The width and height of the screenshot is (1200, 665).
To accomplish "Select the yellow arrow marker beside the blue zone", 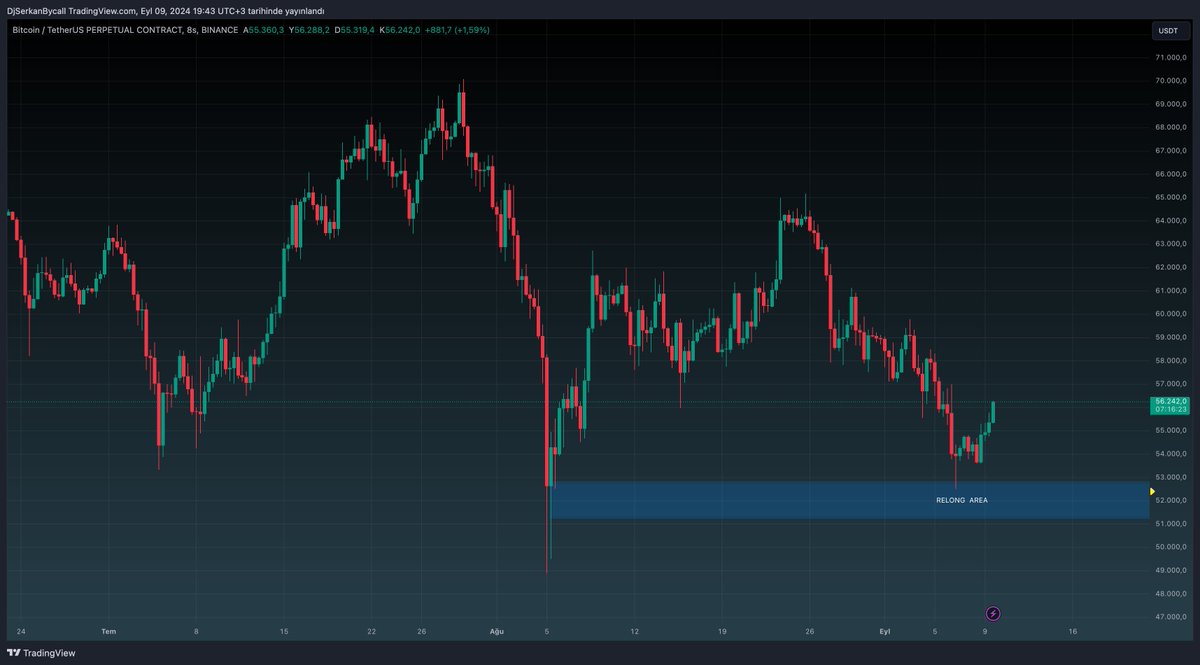I will point(1152,491).
